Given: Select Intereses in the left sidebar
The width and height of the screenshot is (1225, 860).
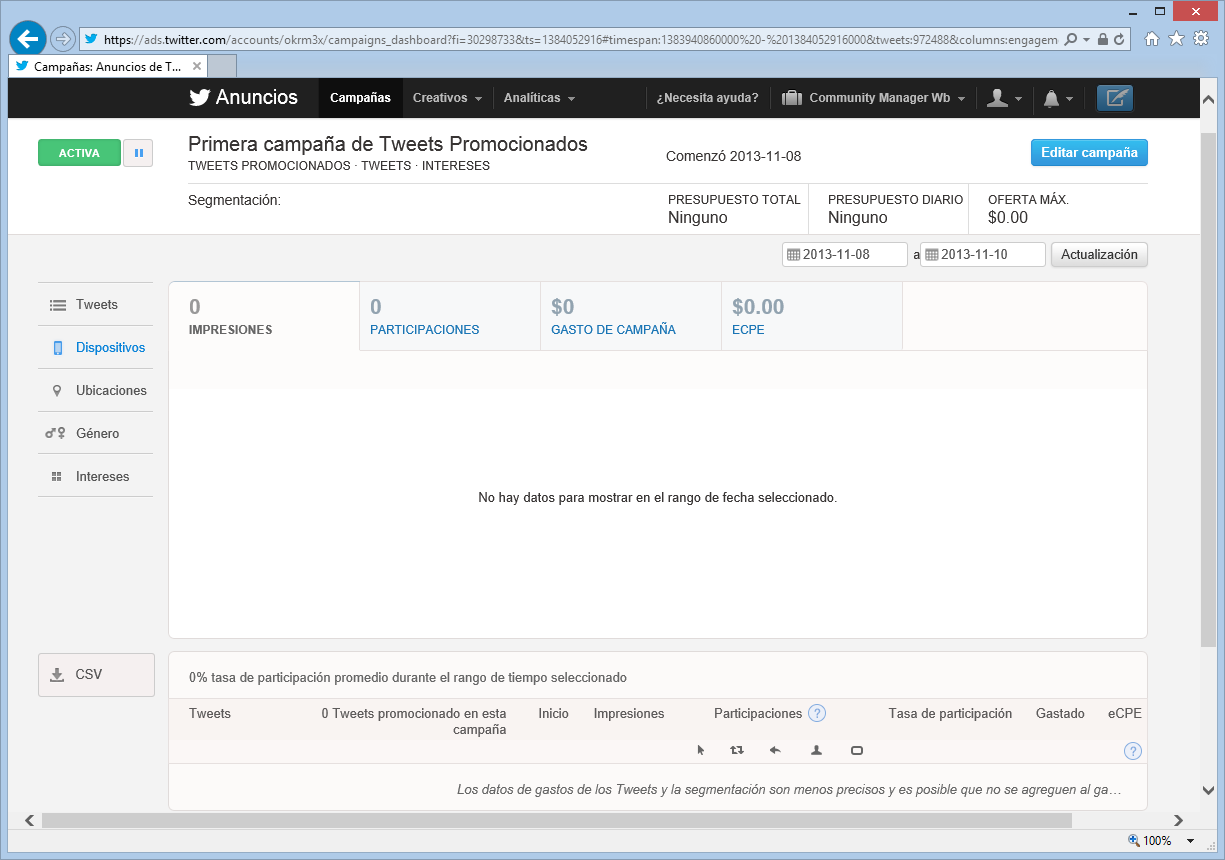Looking at the screenshot, I should point(96,477).
